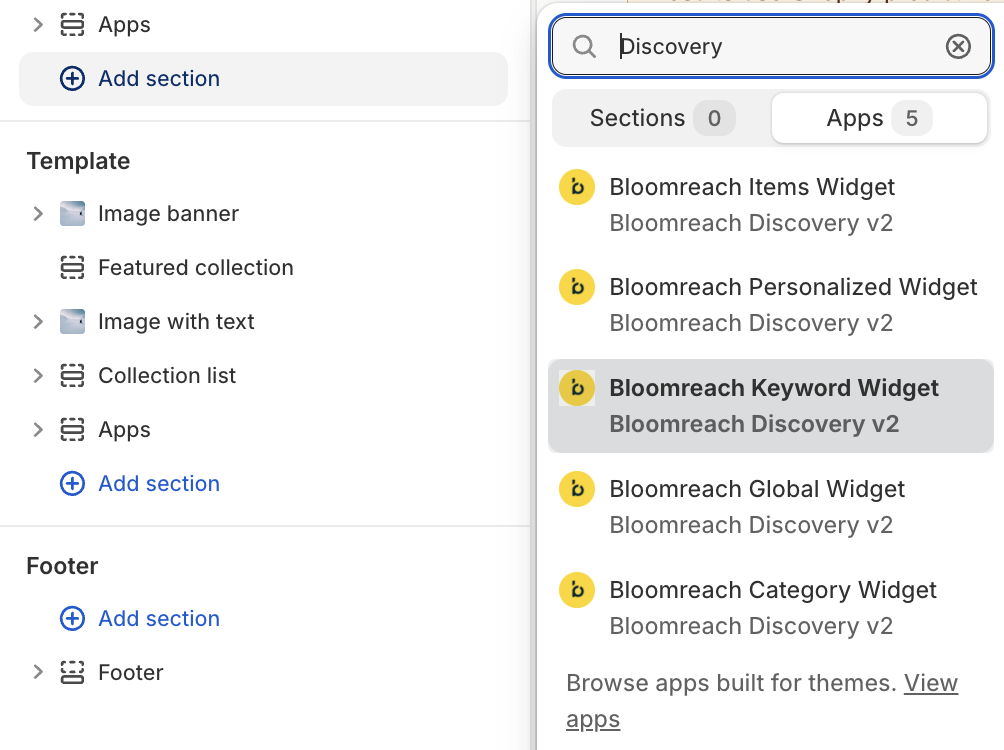Open the View apps link
Viewport: 1004px width, 750px height.
tap(930, 683)
